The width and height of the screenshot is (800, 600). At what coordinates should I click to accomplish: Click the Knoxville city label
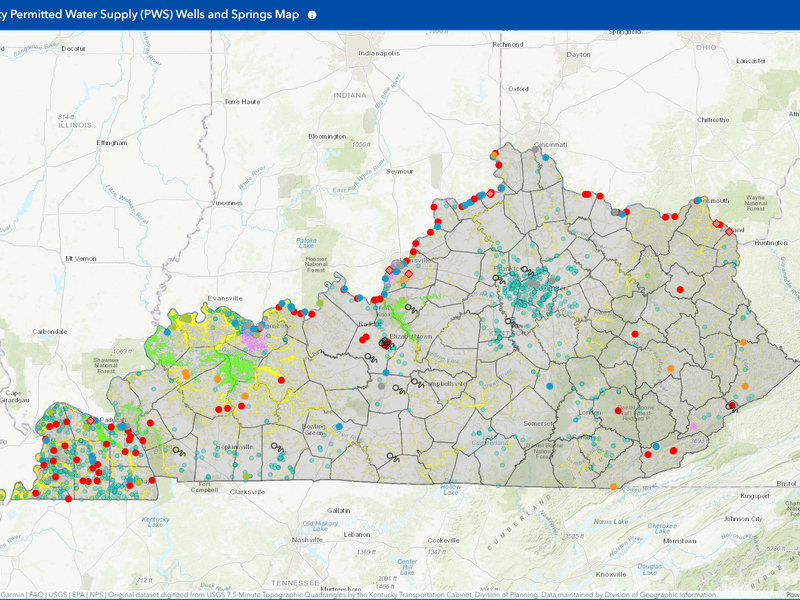click(611, 574)
